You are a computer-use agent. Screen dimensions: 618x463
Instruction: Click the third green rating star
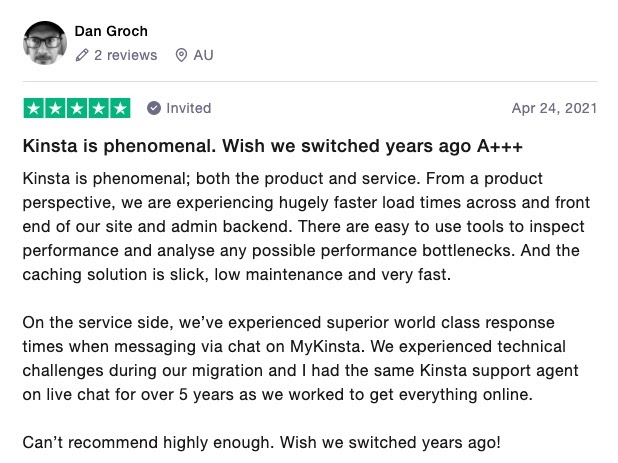[77, 108]
